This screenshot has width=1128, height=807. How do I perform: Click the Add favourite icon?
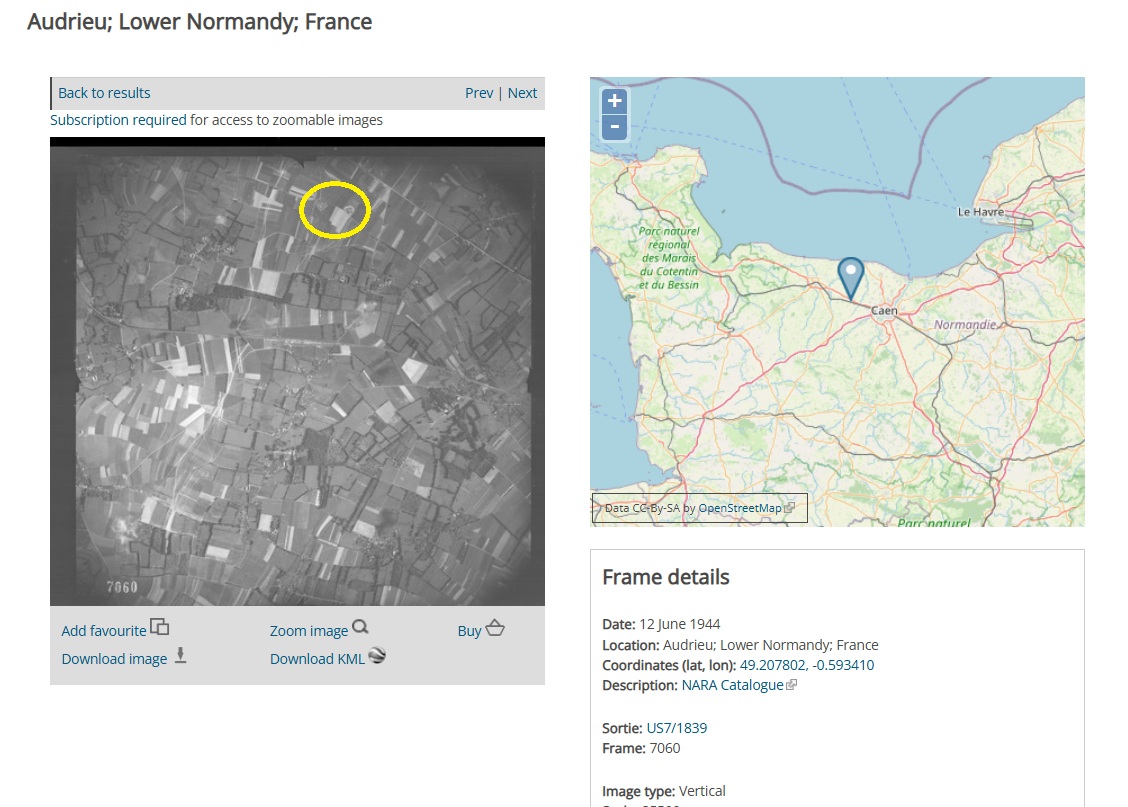[x=159, y=628]
